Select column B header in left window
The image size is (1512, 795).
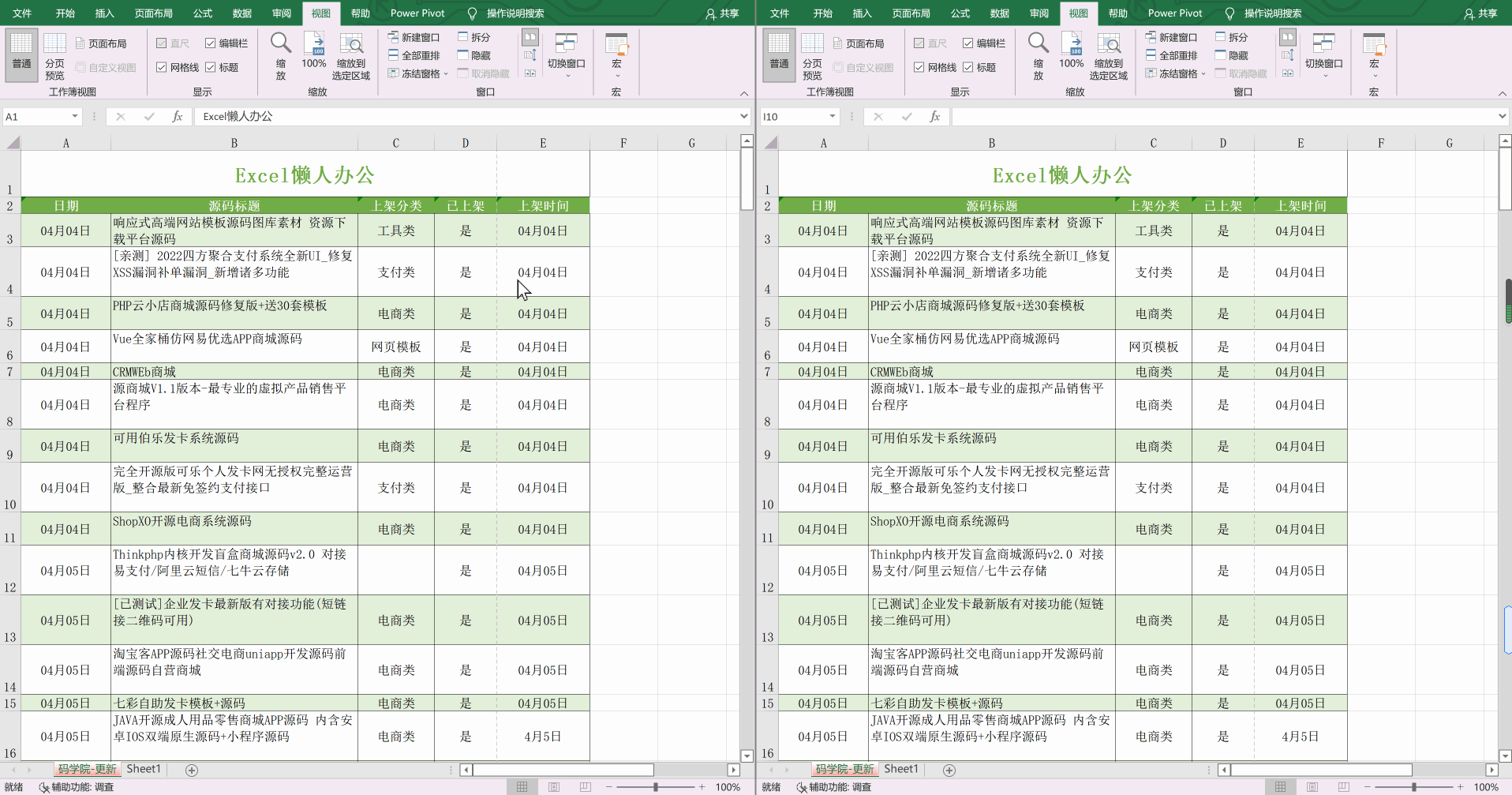[234, 143]
